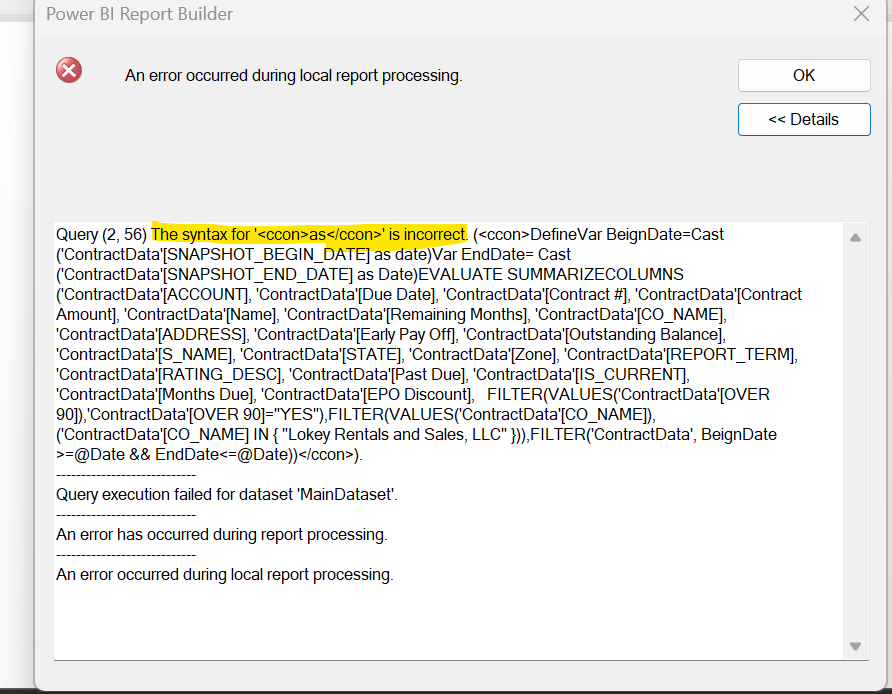Close the Power BI Report Builder dialog

[x=861, y=14]
